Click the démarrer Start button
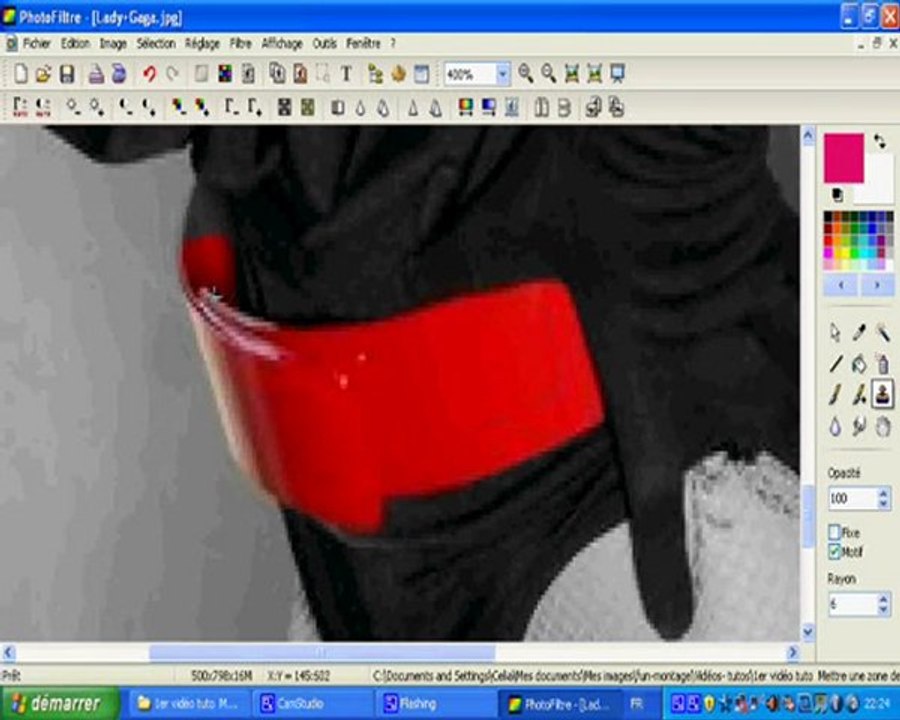The image size is (900, 720). 60,703
